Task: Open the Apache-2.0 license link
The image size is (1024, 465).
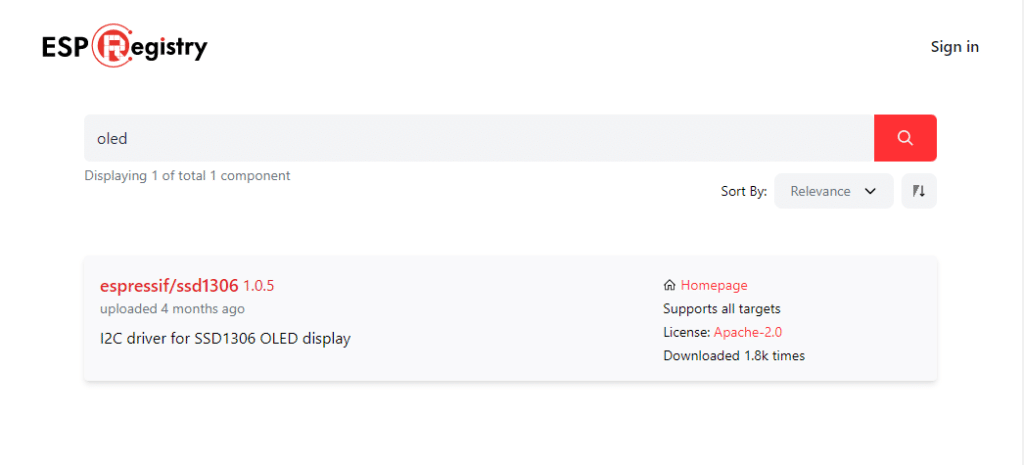Action: 748,332
